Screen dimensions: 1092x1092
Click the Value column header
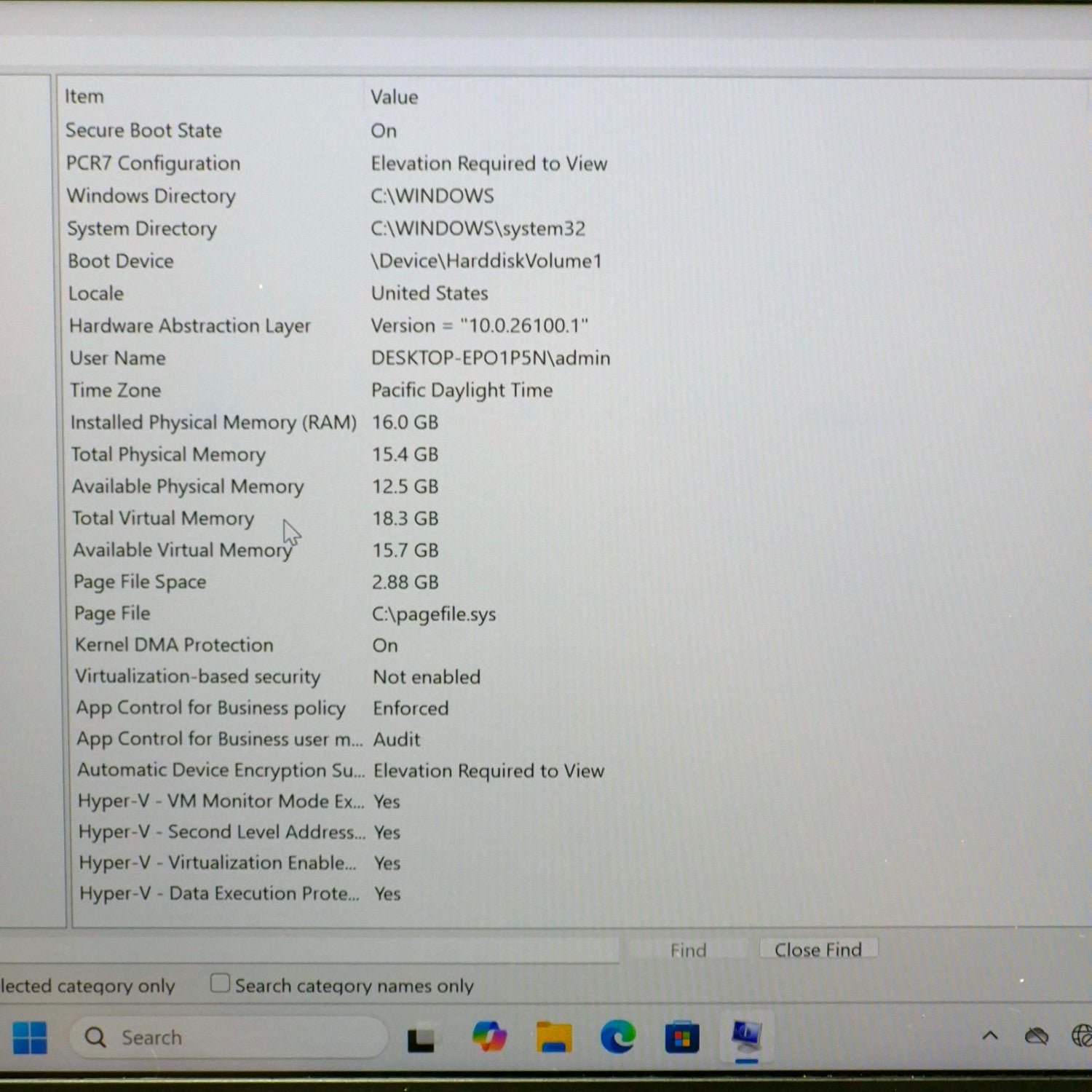[394, 98]
